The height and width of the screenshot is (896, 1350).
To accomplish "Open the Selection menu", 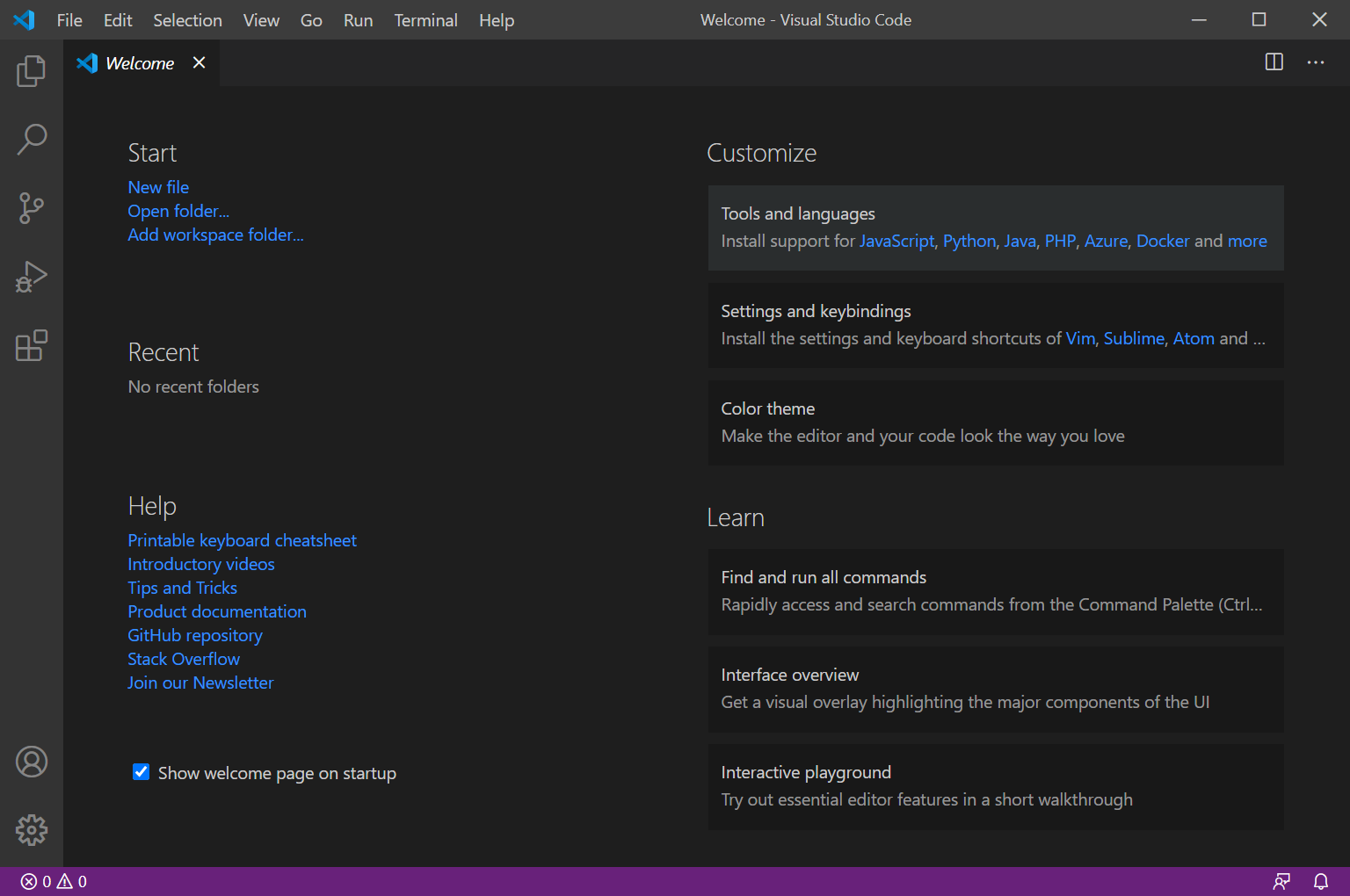I will point(187,20).
